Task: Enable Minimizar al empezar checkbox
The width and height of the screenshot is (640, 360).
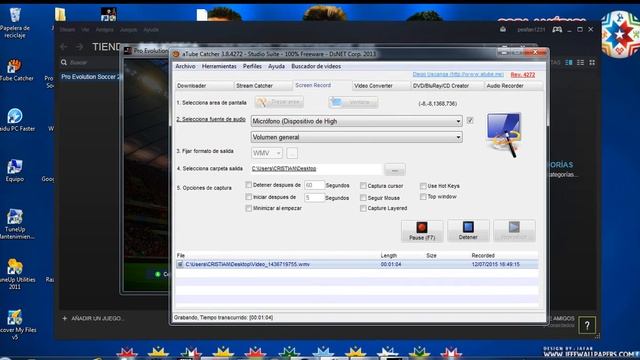Action: [248, 208]
